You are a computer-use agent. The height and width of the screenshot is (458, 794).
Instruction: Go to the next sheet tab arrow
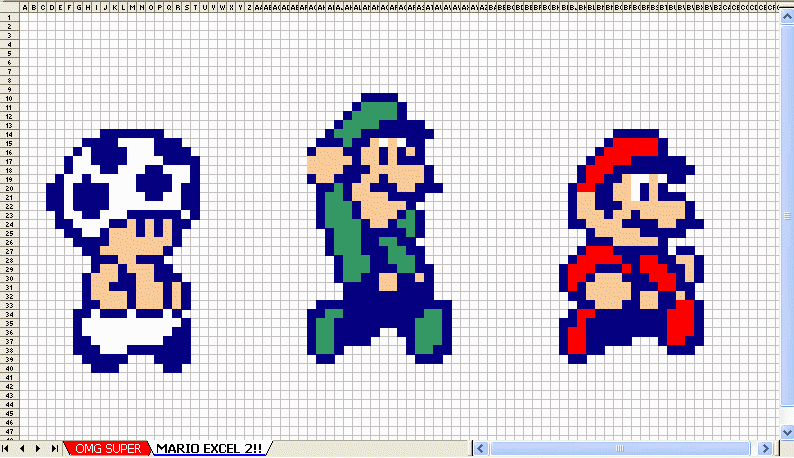(38, 448)
